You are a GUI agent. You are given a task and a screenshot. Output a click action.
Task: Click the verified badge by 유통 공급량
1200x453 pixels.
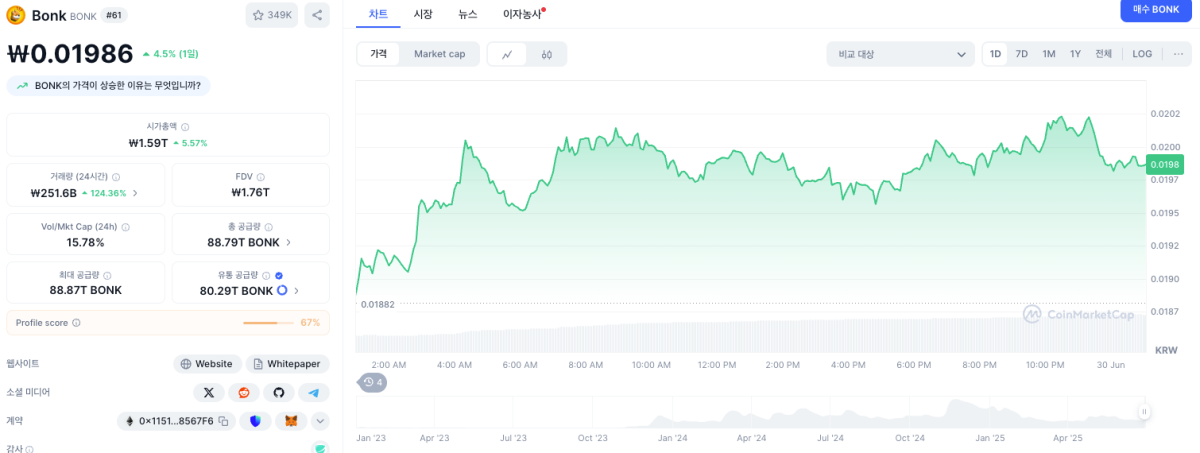point(279,275)
